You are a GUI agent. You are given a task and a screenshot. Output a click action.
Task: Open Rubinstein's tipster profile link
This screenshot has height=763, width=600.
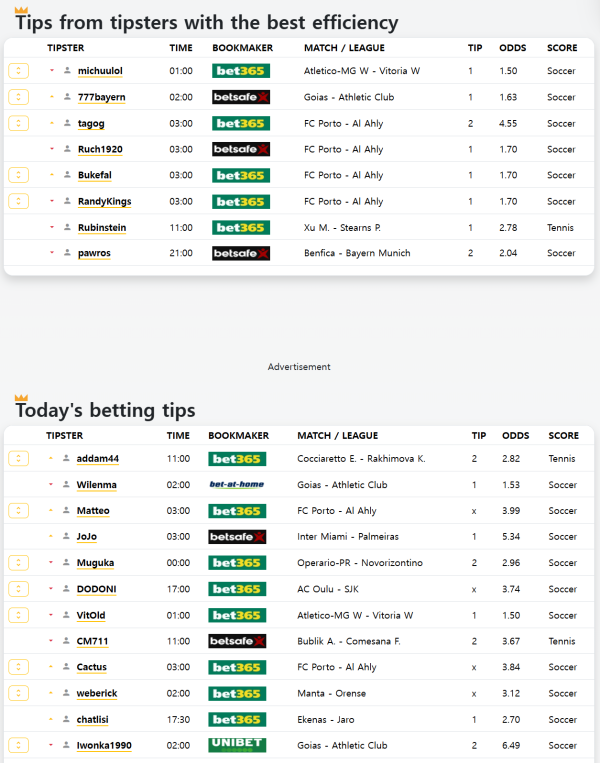(x=102, y=227)
